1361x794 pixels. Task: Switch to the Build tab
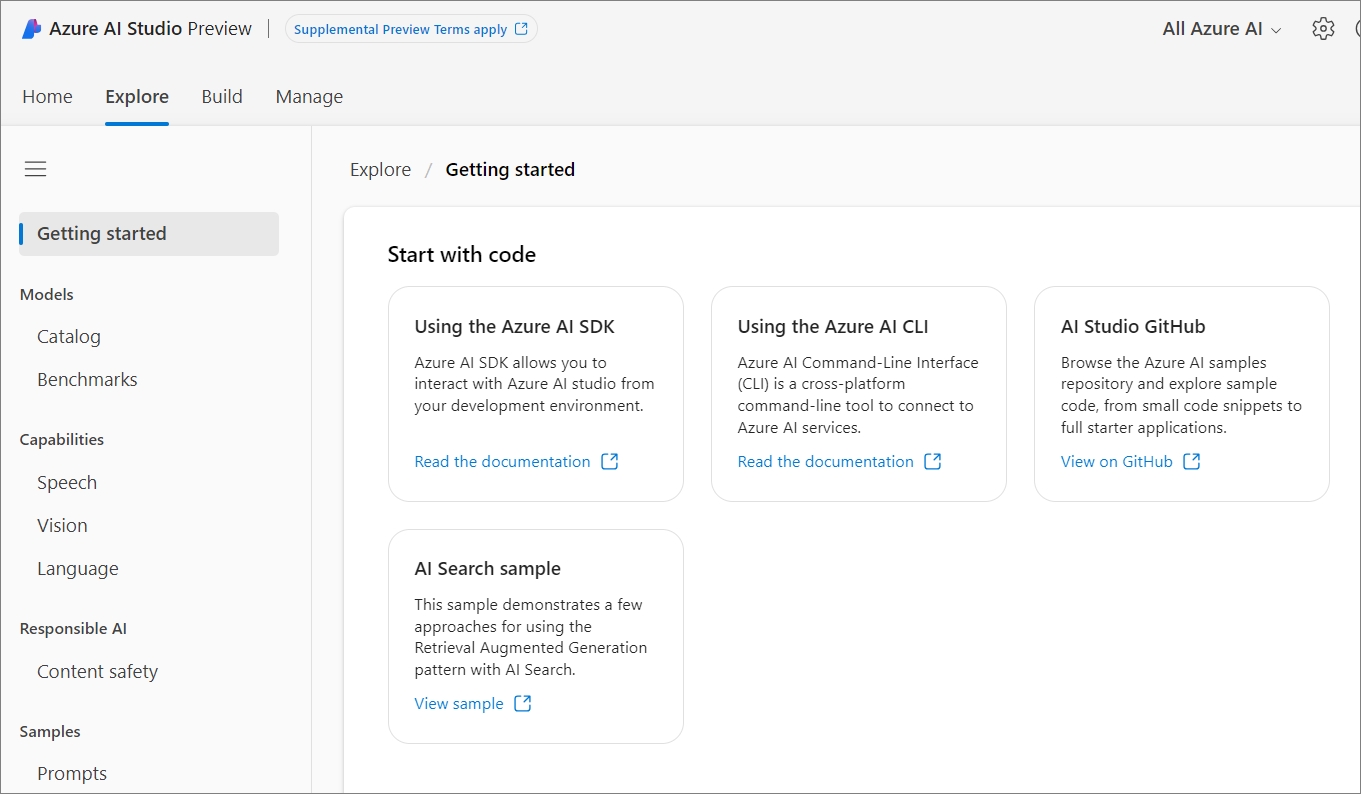click(222, 97)
